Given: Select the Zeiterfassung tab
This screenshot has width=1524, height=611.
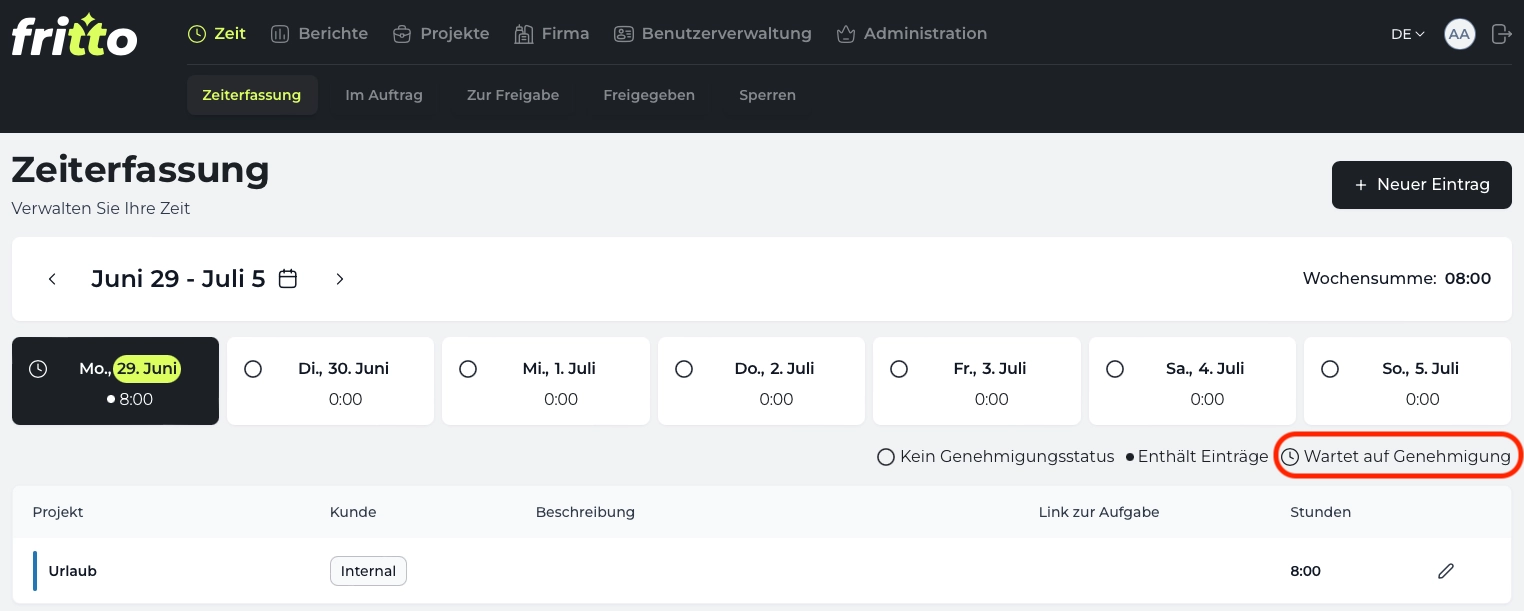Looking at the screenshot, I should (x=252, y=95).
